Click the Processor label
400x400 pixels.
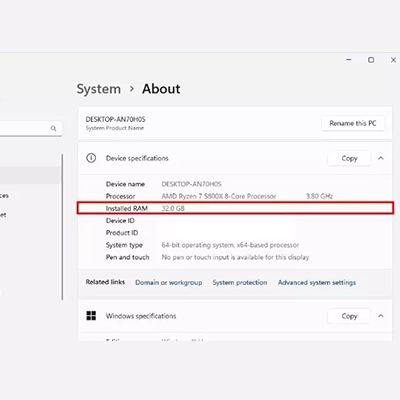pos(121,196)
